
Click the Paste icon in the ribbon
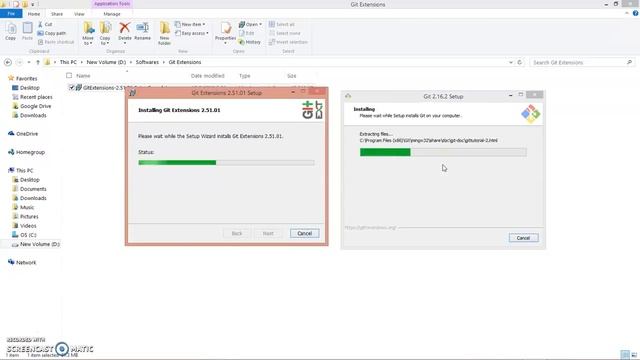(x=27, y=31)
